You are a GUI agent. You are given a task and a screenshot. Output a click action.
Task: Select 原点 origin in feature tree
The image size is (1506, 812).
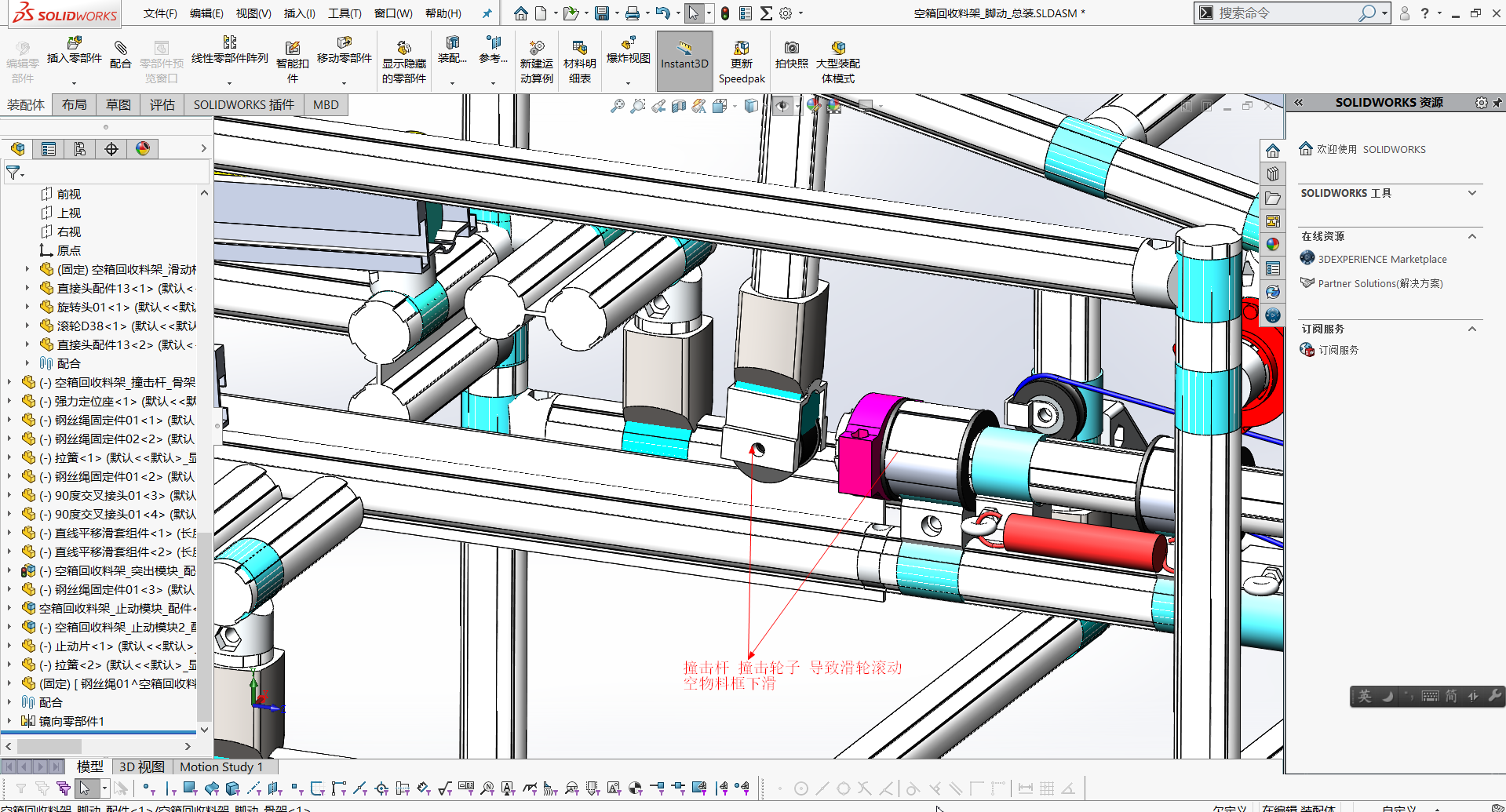tap(69, 250)
